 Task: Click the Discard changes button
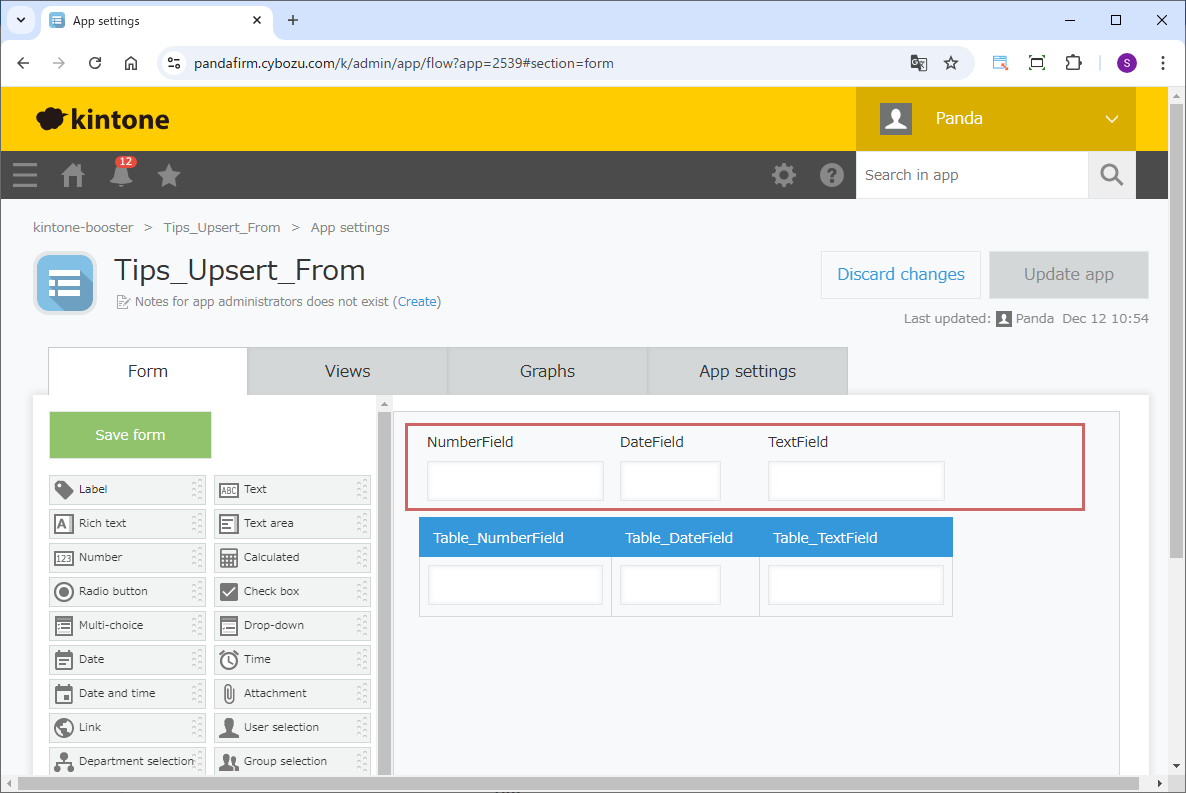tap(901, 275)
